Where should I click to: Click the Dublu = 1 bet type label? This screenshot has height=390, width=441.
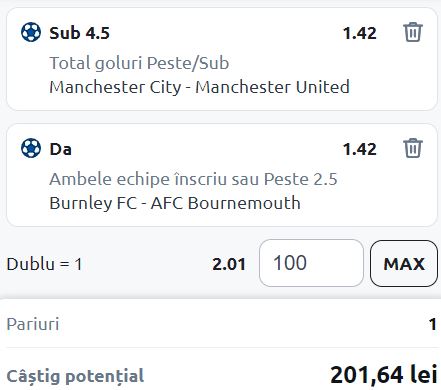coord(44,264)
